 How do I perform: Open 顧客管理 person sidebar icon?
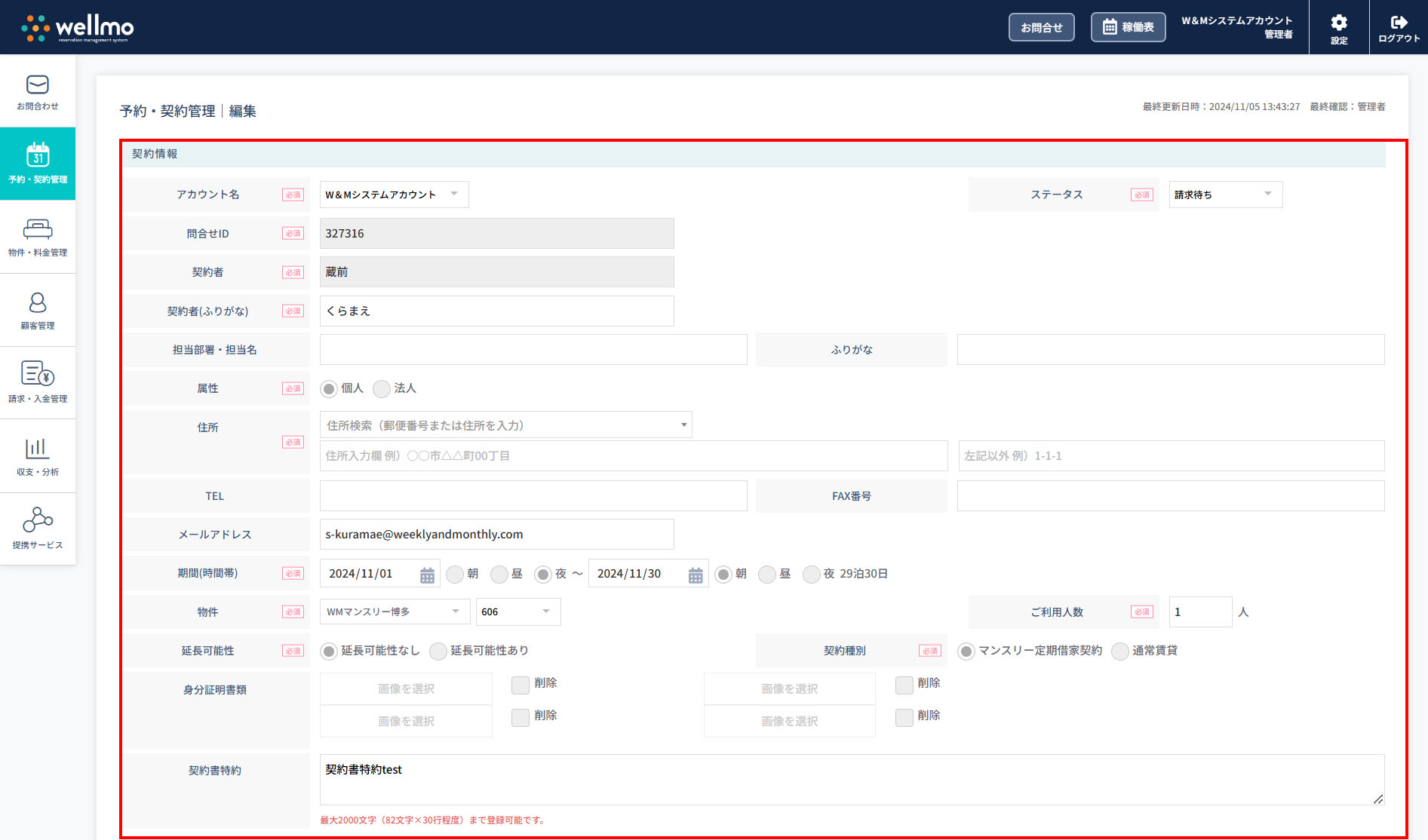38,302
